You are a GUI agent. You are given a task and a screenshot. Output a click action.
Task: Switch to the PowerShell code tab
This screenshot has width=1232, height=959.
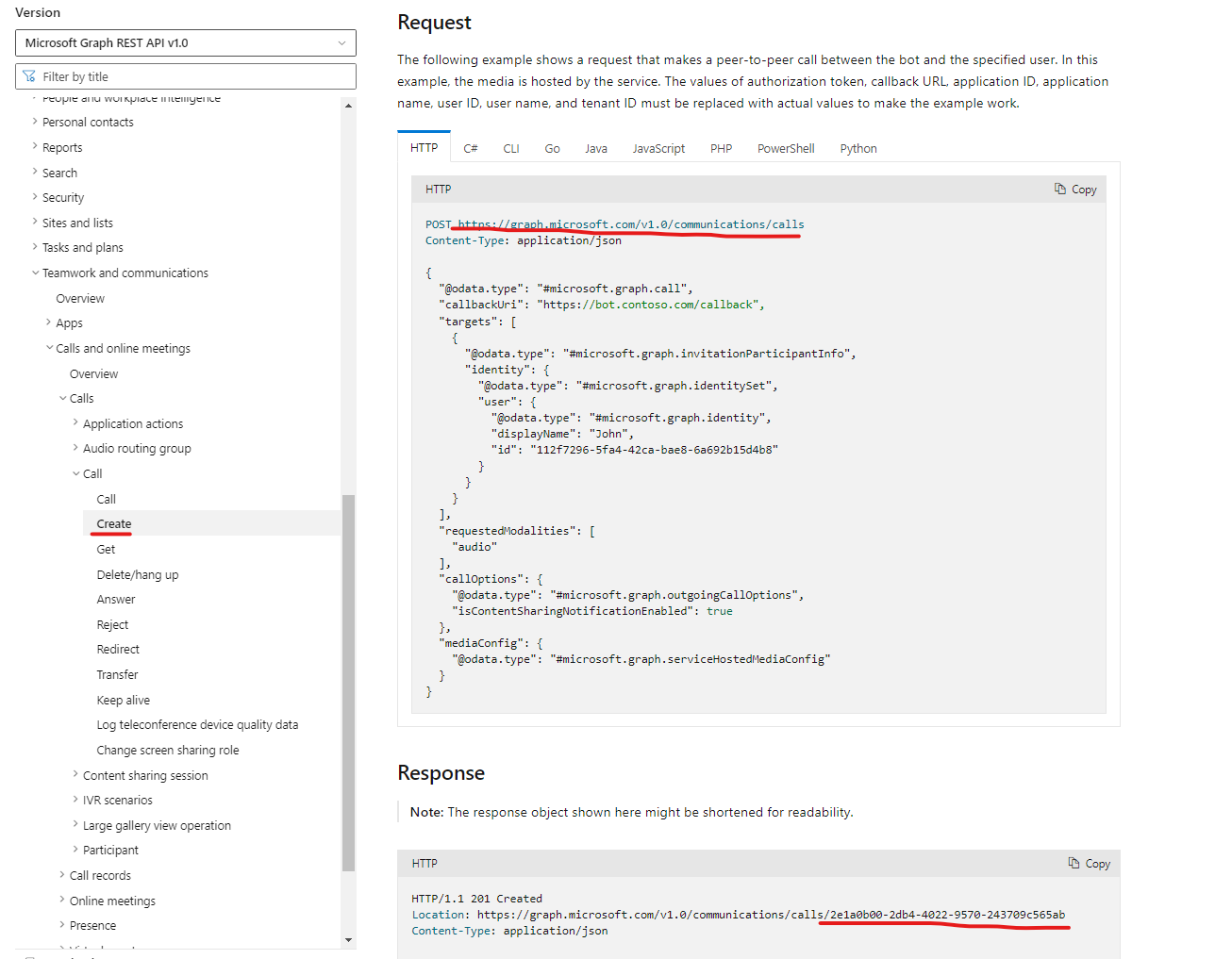[786, 149]
